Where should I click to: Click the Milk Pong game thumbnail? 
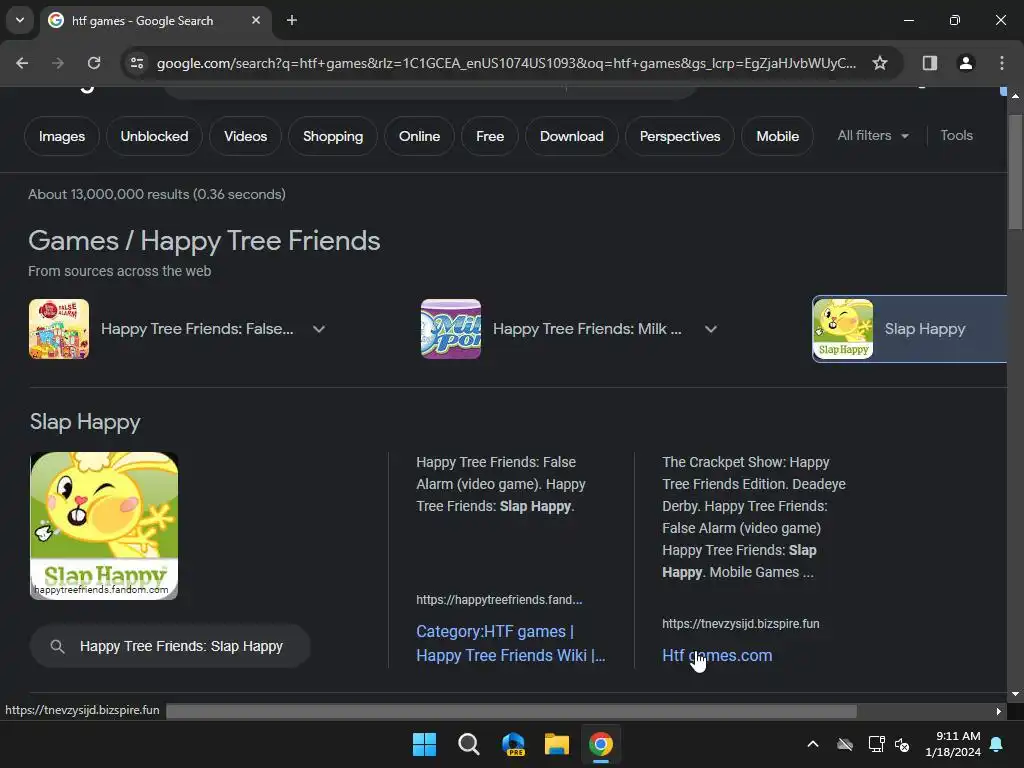[451, 329]
